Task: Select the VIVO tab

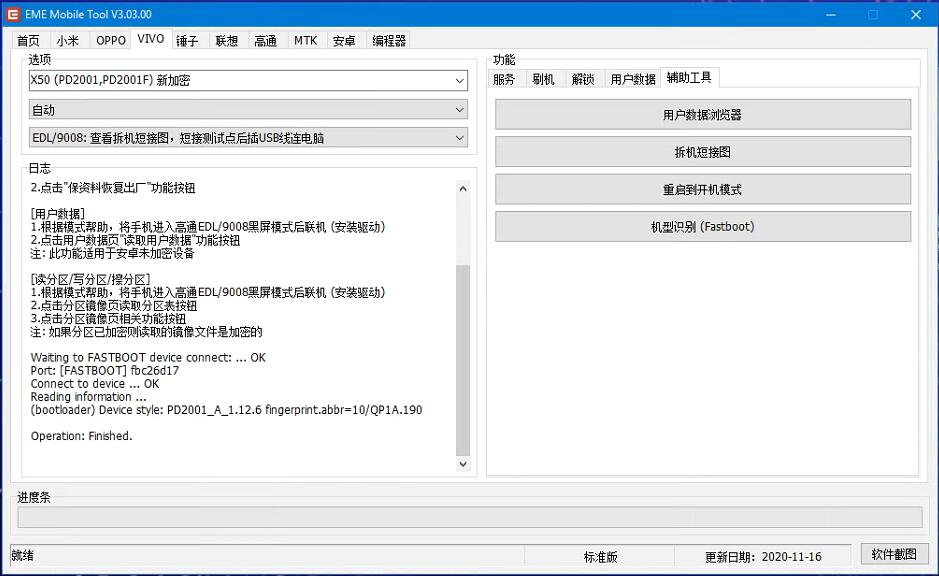Action: (151, 39)
